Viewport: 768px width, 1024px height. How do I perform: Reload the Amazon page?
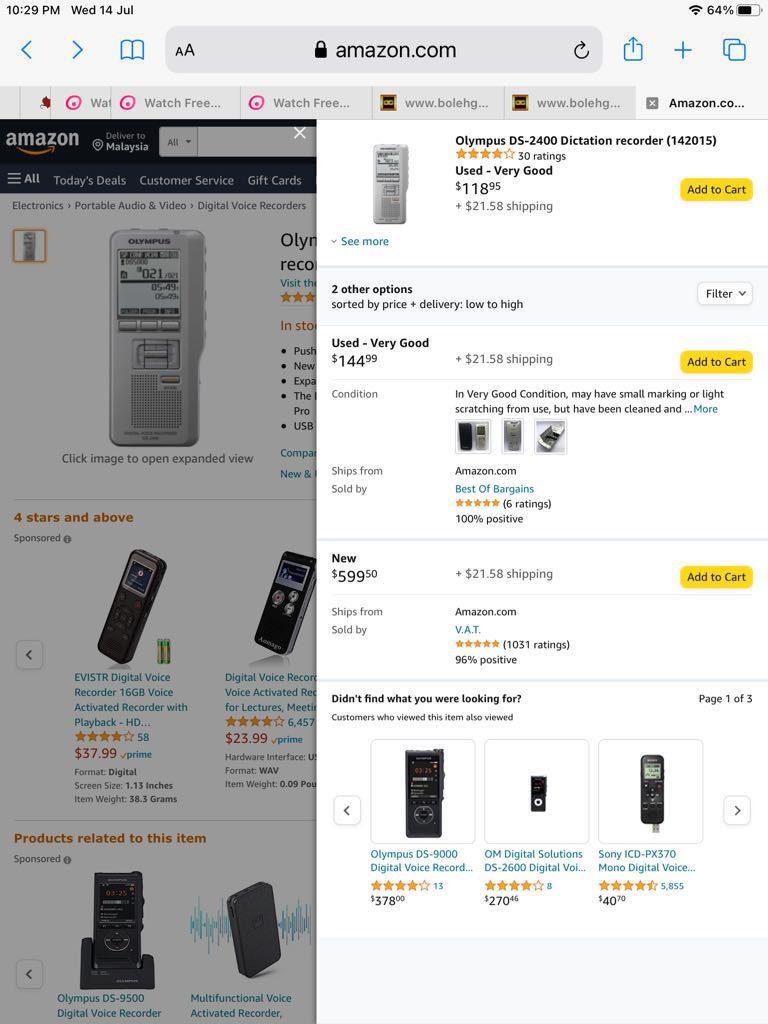pyautogui.click(x=581, y=49)
